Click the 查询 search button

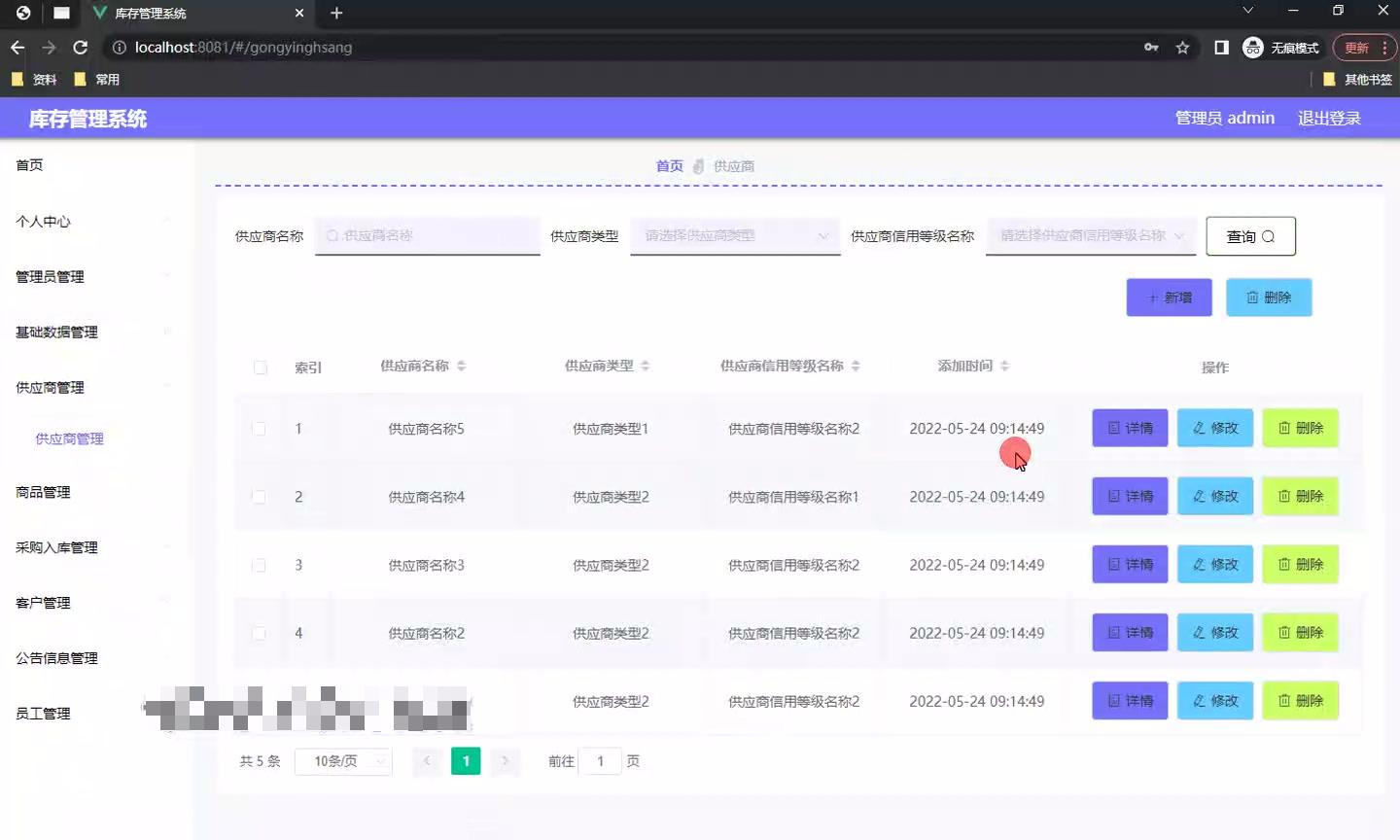coord(1250,236)
